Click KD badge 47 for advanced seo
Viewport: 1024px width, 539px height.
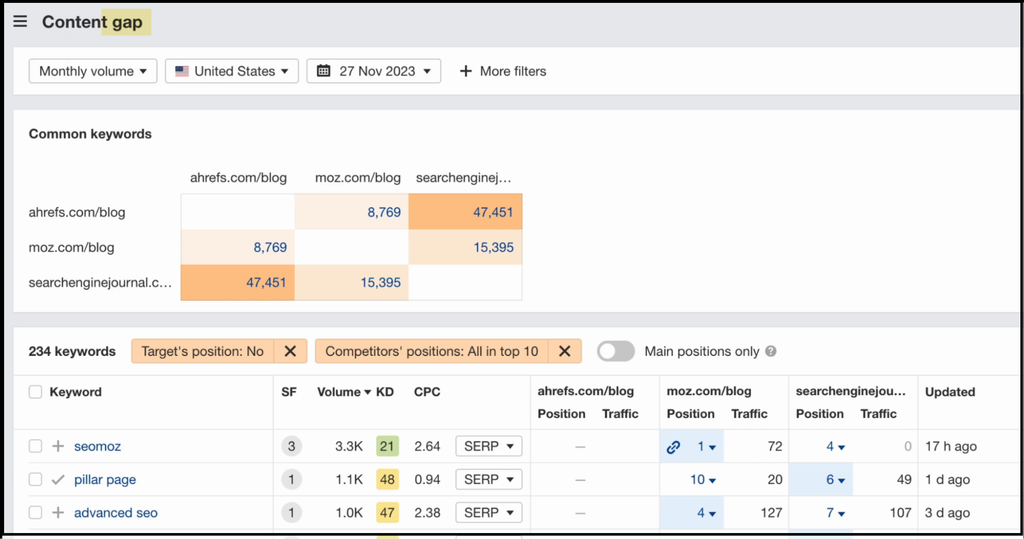[387, 513]
